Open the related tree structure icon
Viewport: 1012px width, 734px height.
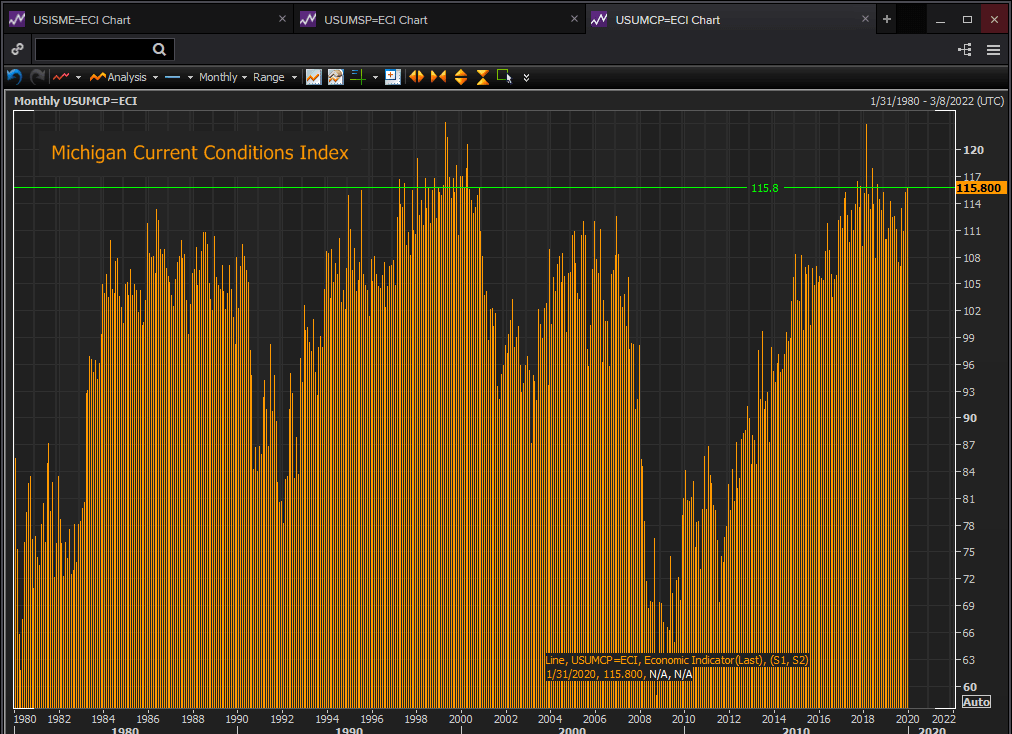965,50
